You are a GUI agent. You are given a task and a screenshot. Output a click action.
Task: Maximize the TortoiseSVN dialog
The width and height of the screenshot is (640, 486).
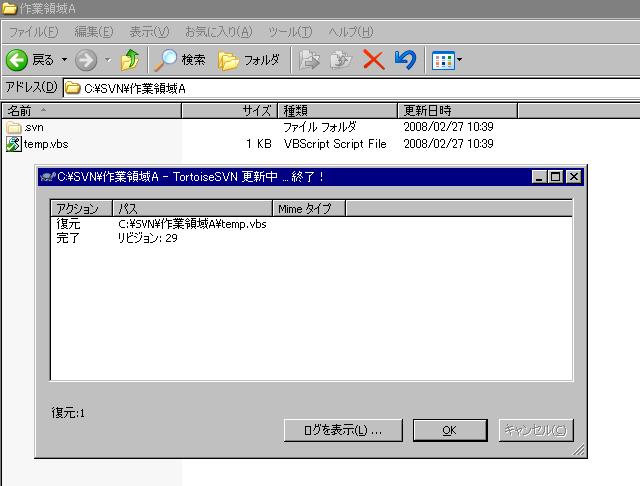tap(556, 177)
